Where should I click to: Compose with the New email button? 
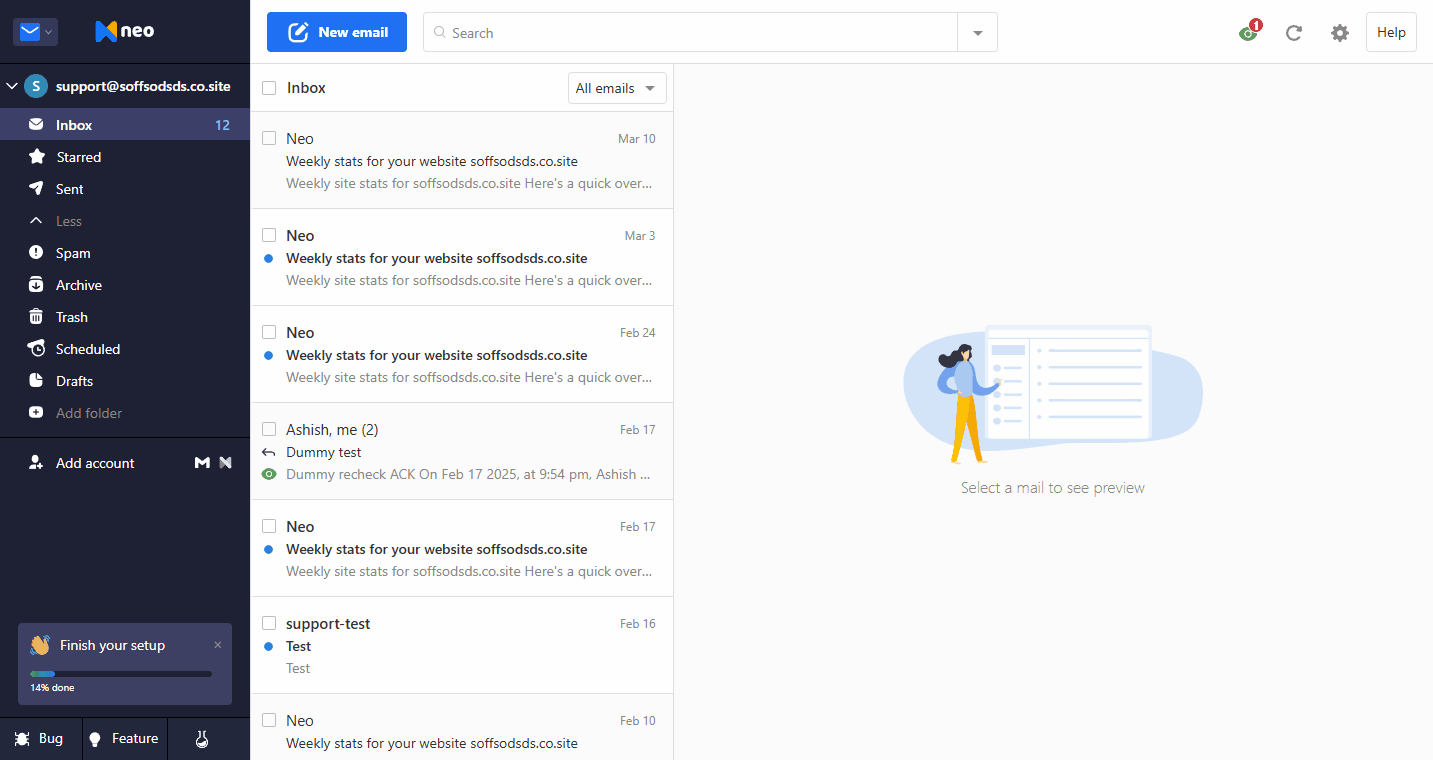click(x=337, y=32)
